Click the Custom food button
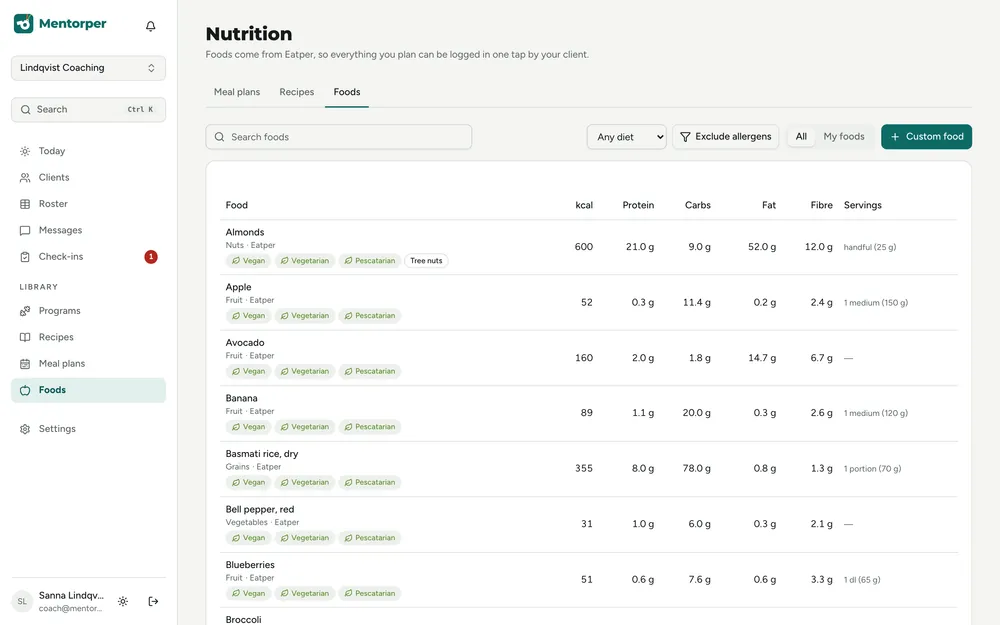Image resolution: width=1000 pixels, height=625 pixels. pos(927,136)
